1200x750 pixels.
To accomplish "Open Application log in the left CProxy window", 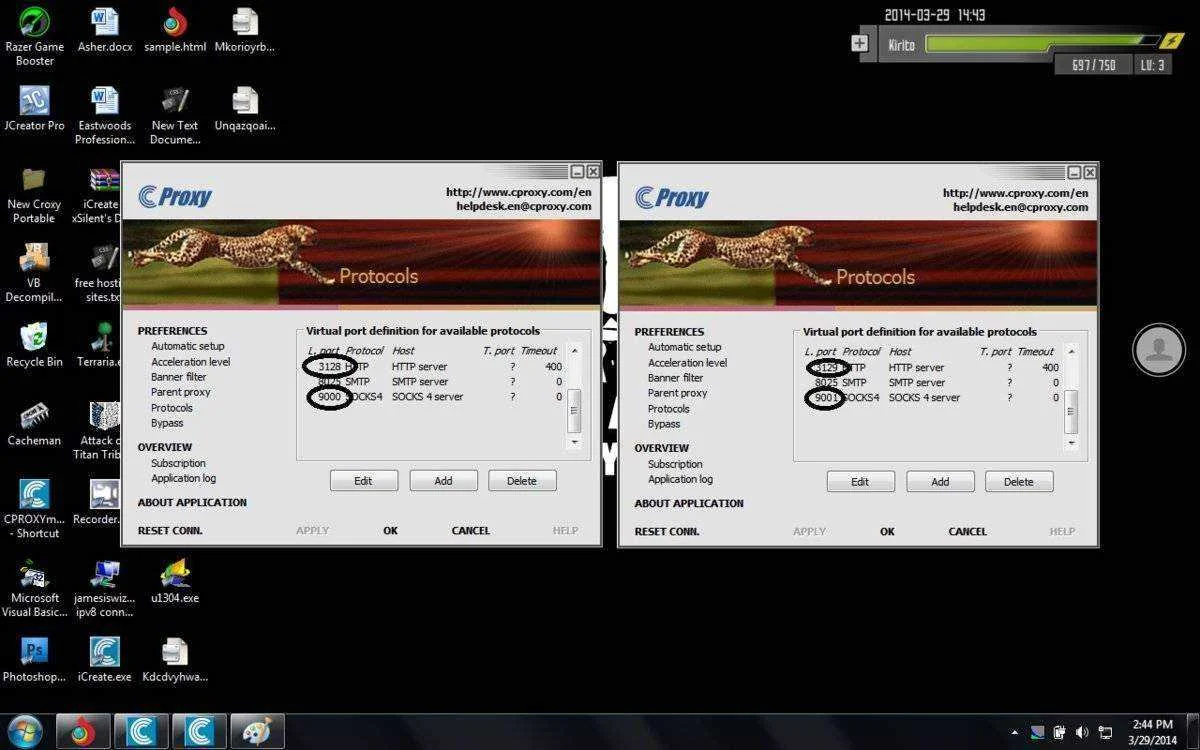I will pos(184,478).
